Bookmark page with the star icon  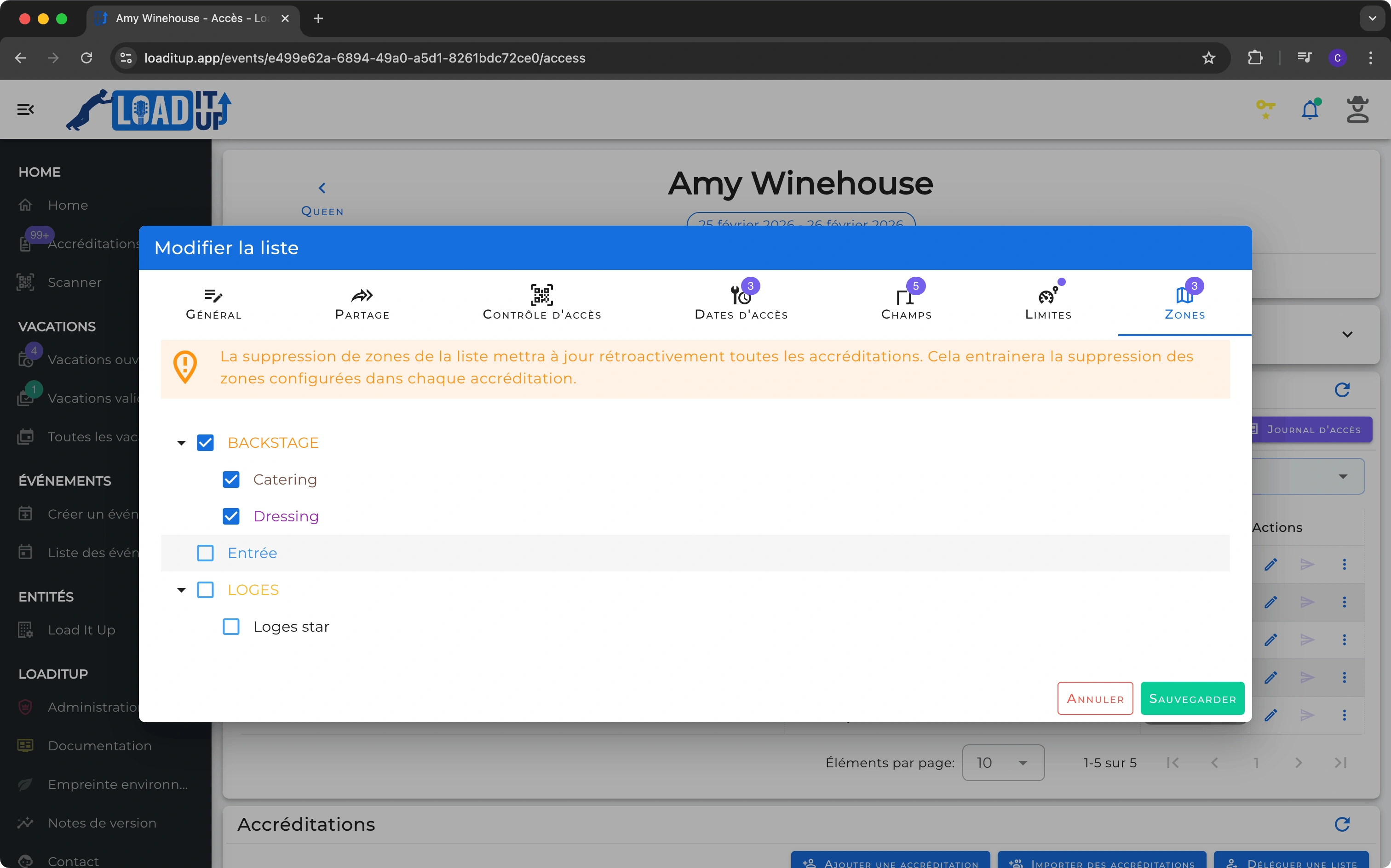1208,58
